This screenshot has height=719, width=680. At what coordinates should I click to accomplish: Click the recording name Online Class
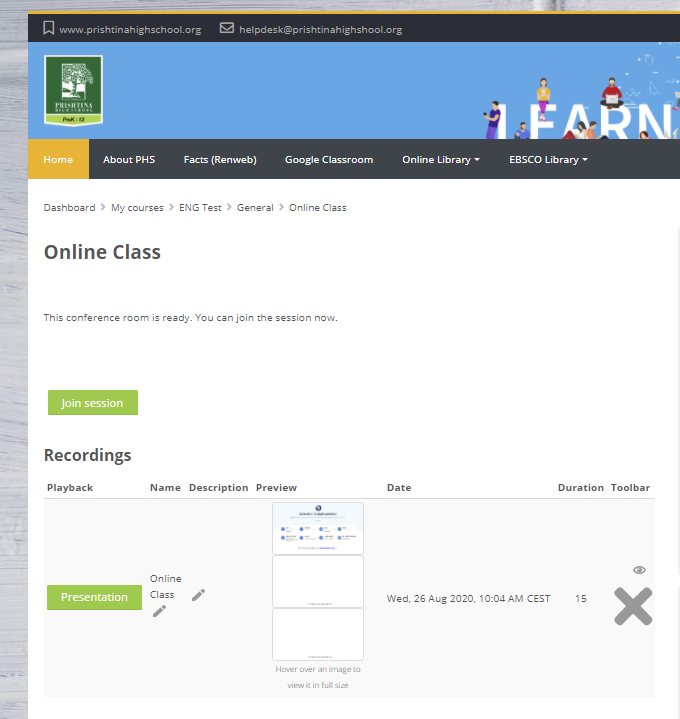tap(166, 586)
